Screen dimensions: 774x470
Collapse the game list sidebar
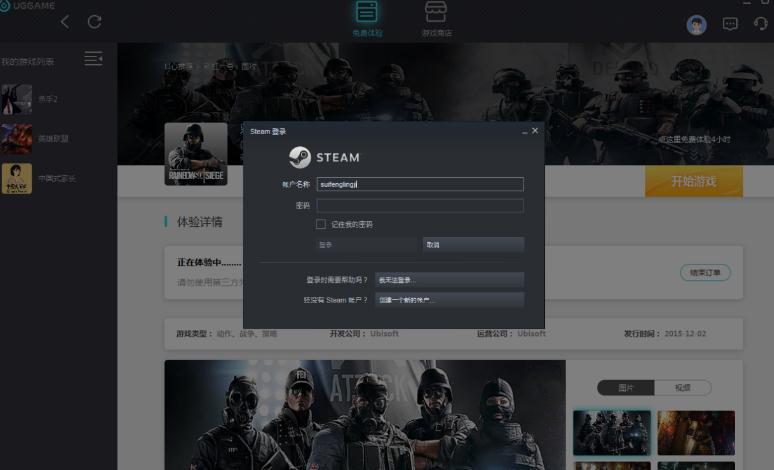(93, 58)
